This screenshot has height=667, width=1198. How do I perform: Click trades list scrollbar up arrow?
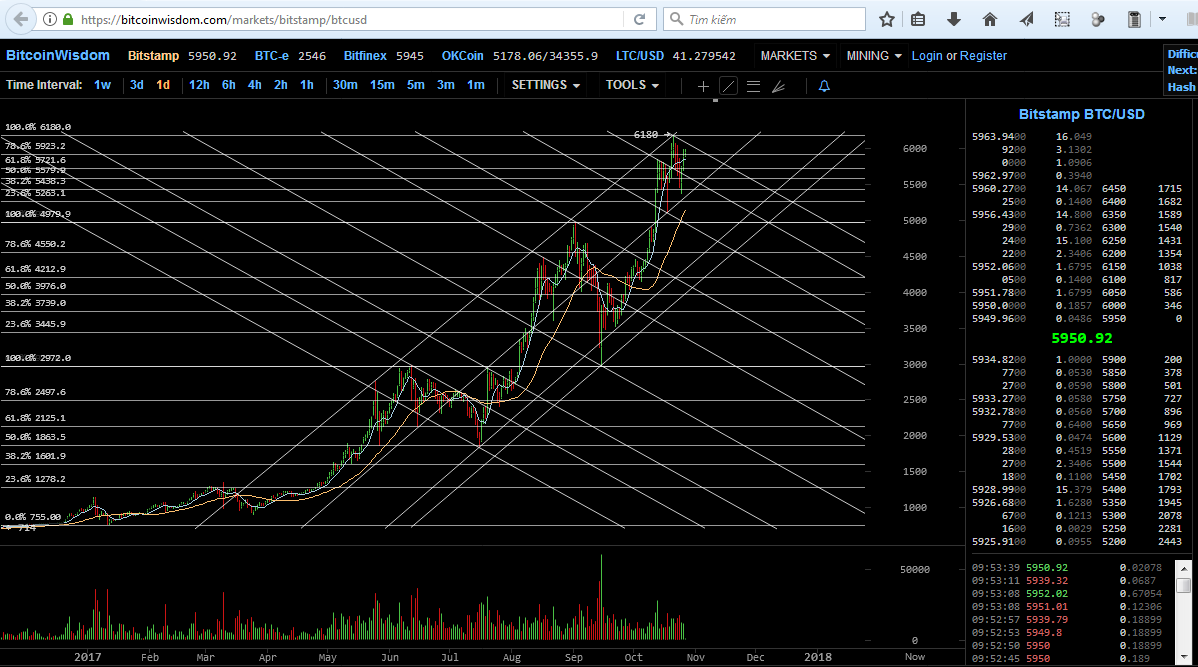[1183, 568]
